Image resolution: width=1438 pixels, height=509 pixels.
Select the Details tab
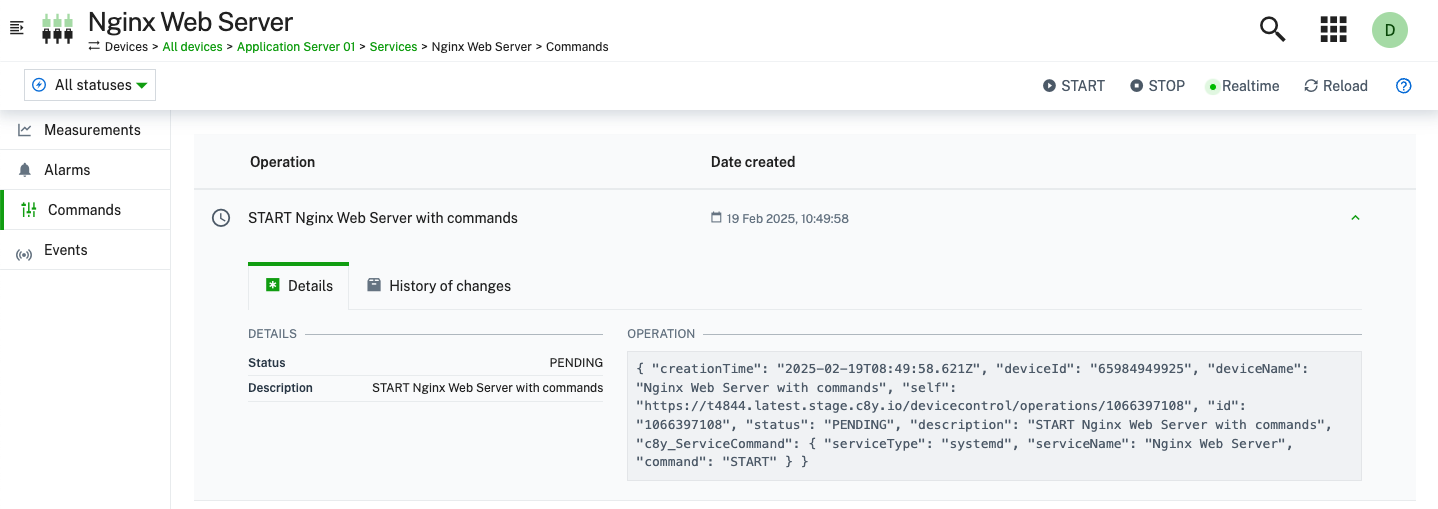(x=299, y=286)
